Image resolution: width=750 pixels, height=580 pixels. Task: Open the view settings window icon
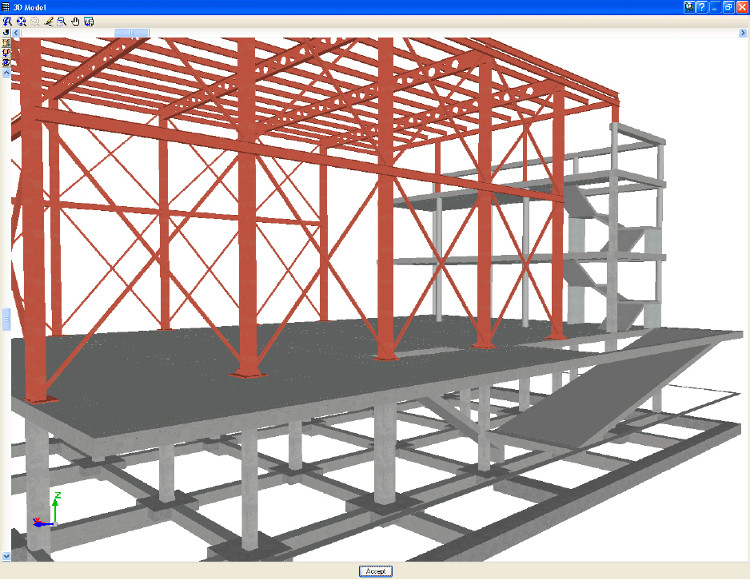(x=89, y=20)
